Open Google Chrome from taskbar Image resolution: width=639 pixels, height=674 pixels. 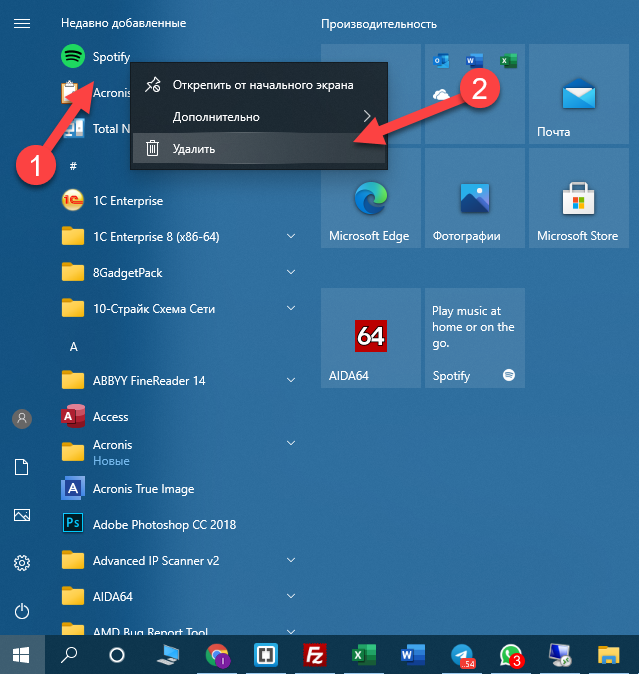[217, 655]
